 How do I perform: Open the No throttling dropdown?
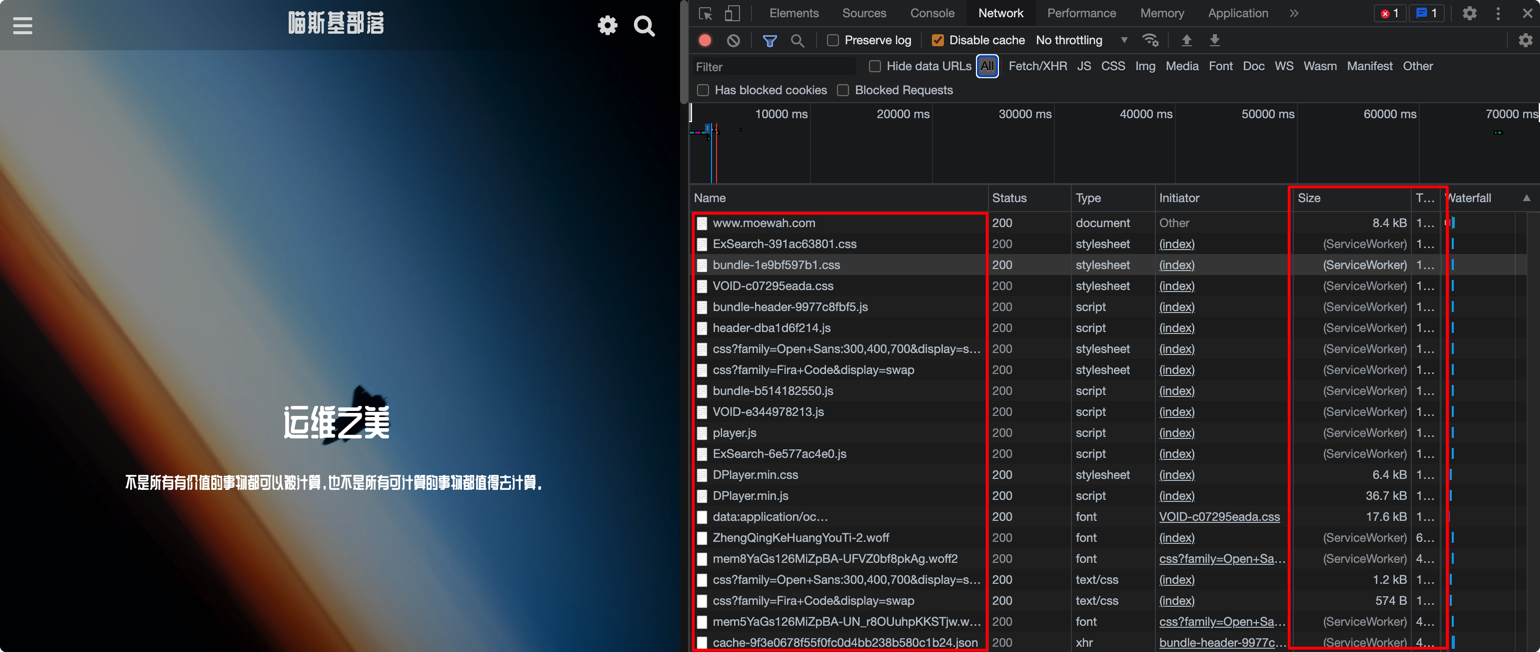(x=1081, y=40)
